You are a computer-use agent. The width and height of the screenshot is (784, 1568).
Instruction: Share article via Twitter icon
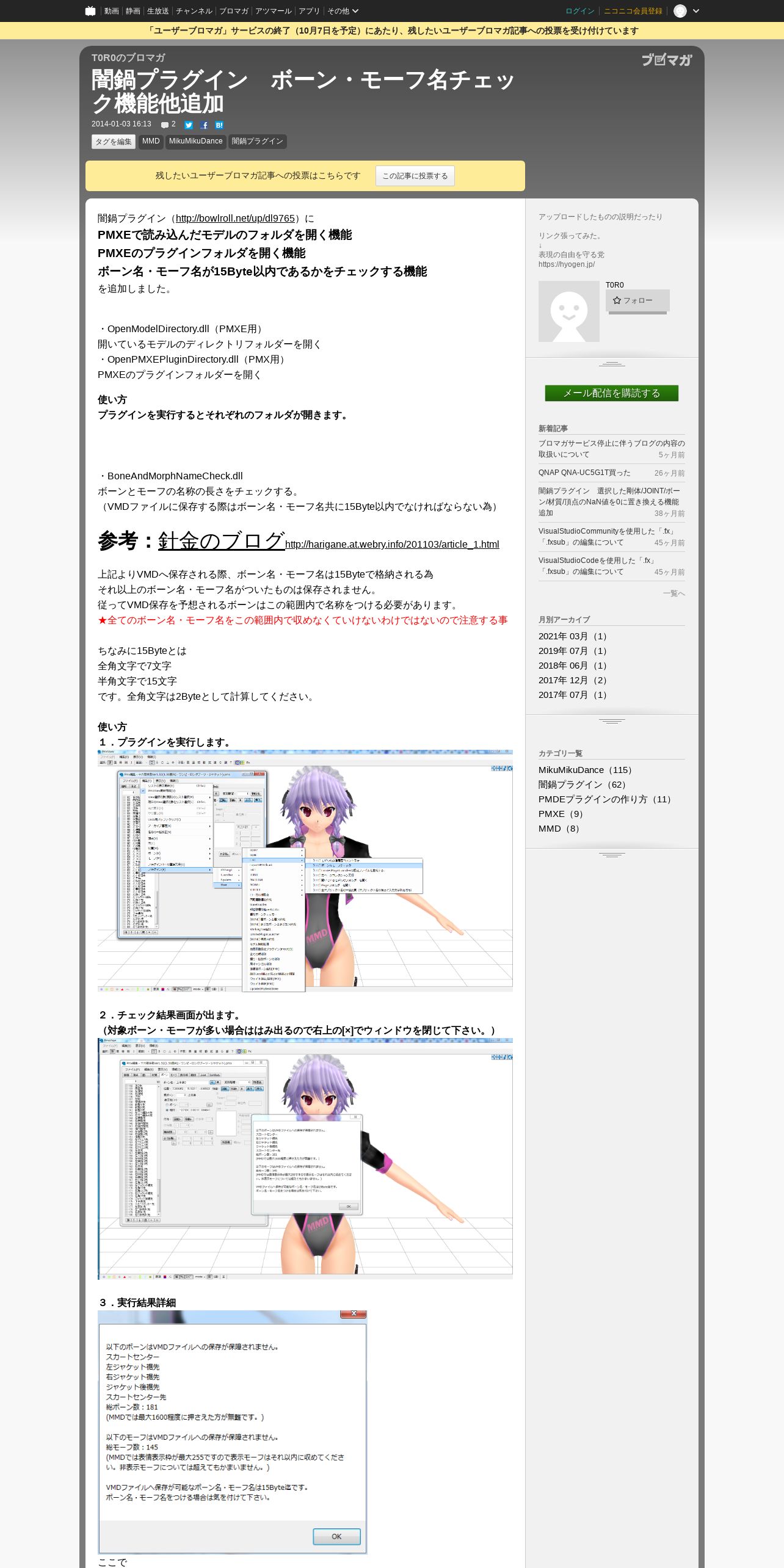(x=189, y=125)
